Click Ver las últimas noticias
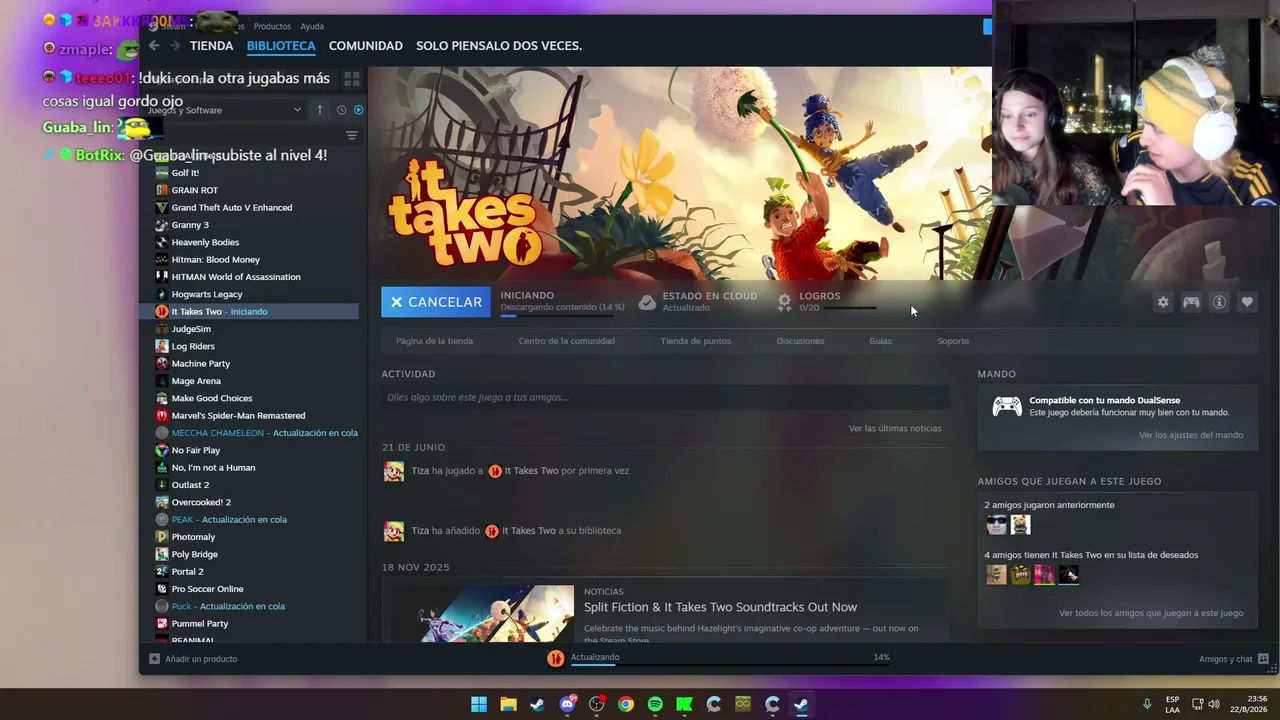The image size is (1280, 720). click(x=895, y=428)
